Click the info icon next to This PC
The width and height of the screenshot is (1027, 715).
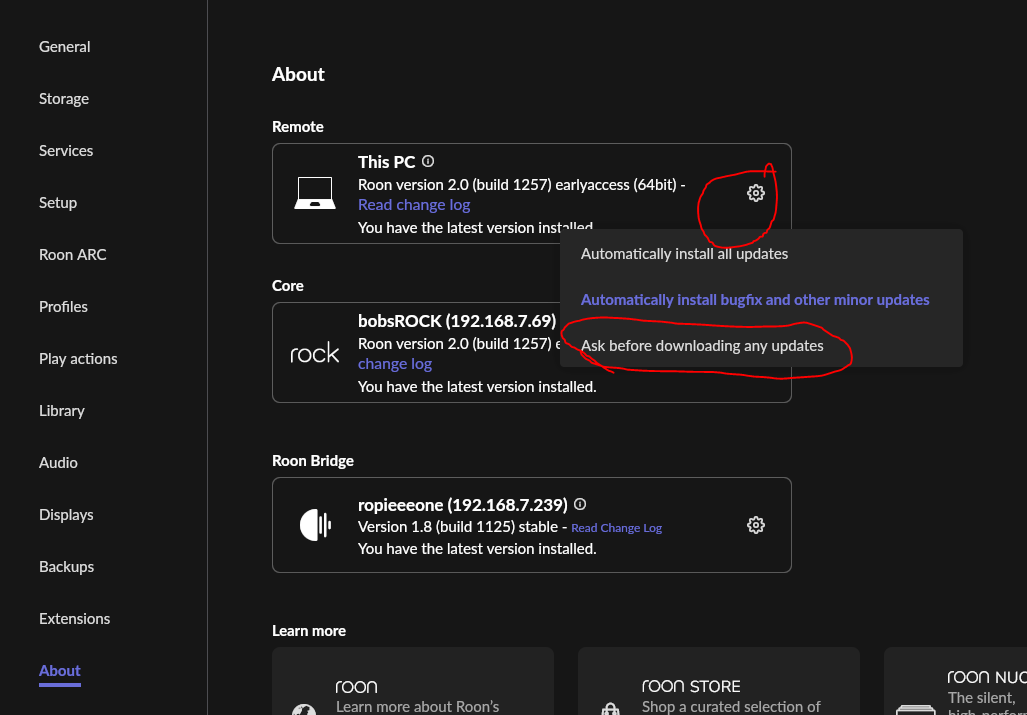tap(428, 161)
